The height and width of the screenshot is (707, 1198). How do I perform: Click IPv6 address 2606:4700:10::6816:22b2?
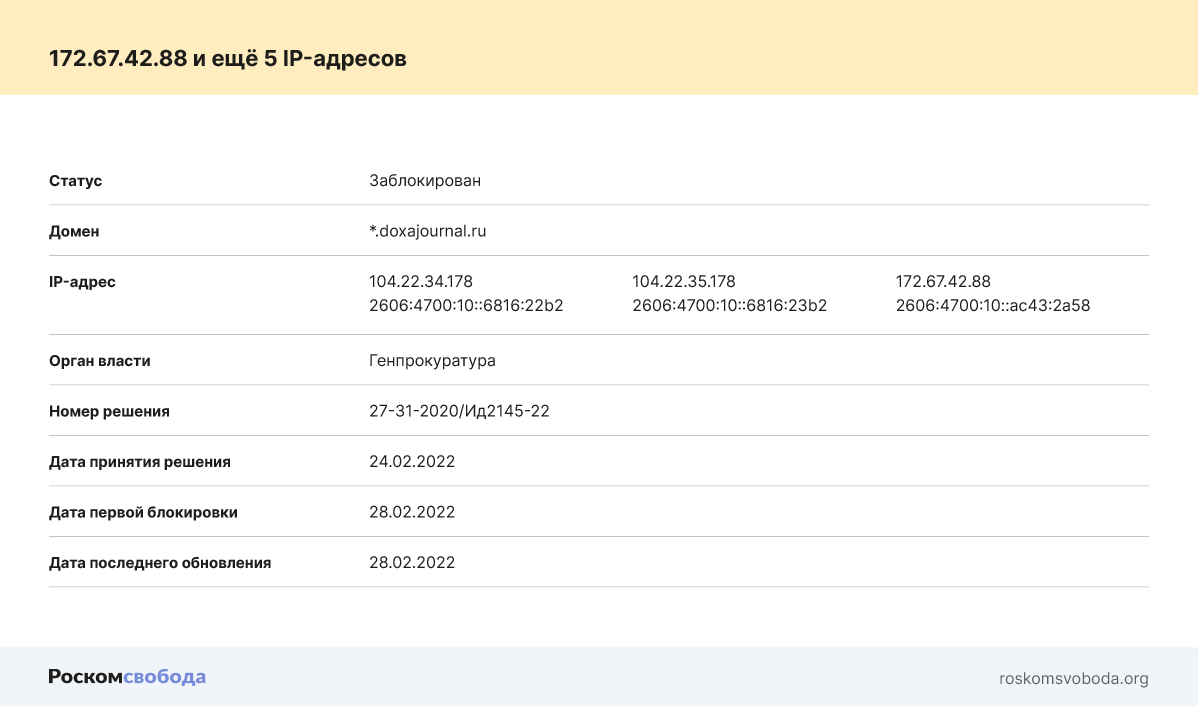[466, 306]
